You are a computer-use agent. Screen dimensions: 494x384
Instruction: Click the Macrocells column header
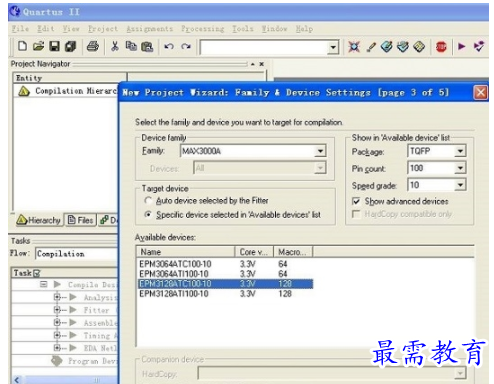tap(293, 252)
